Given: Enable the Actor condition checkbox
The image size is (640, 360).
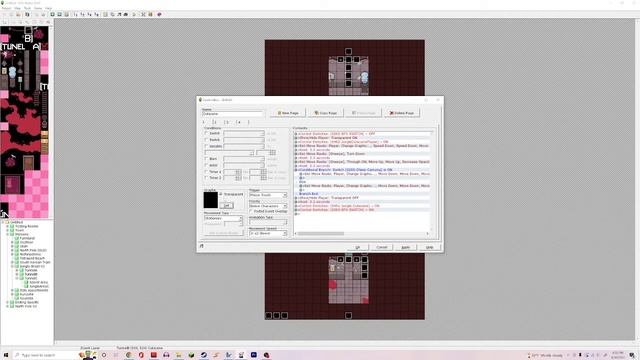Looking at the screenshot, I should tap(206, 165).
